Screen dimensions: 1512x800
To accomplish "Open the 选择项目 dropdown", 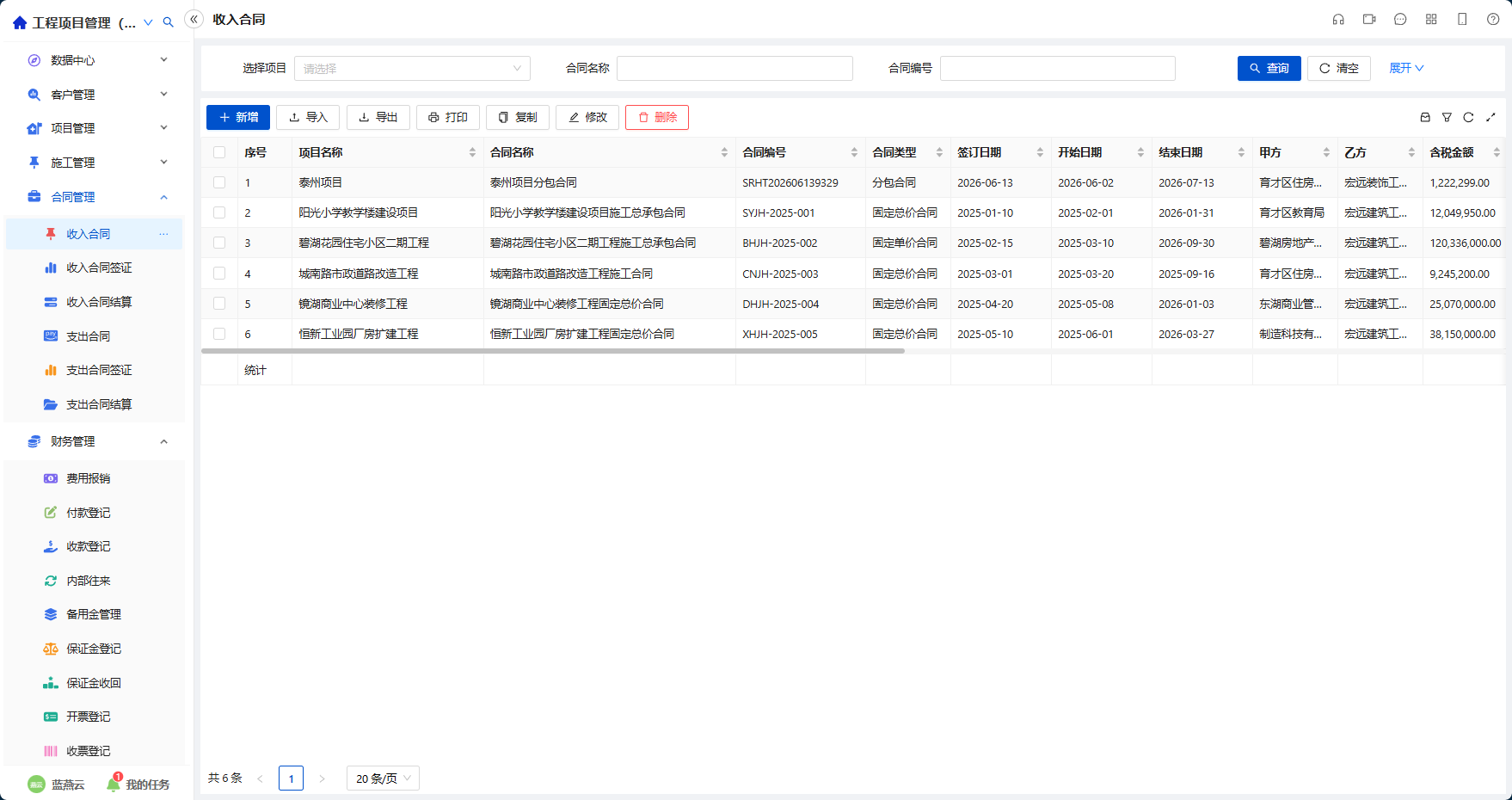I will point(412,68).
